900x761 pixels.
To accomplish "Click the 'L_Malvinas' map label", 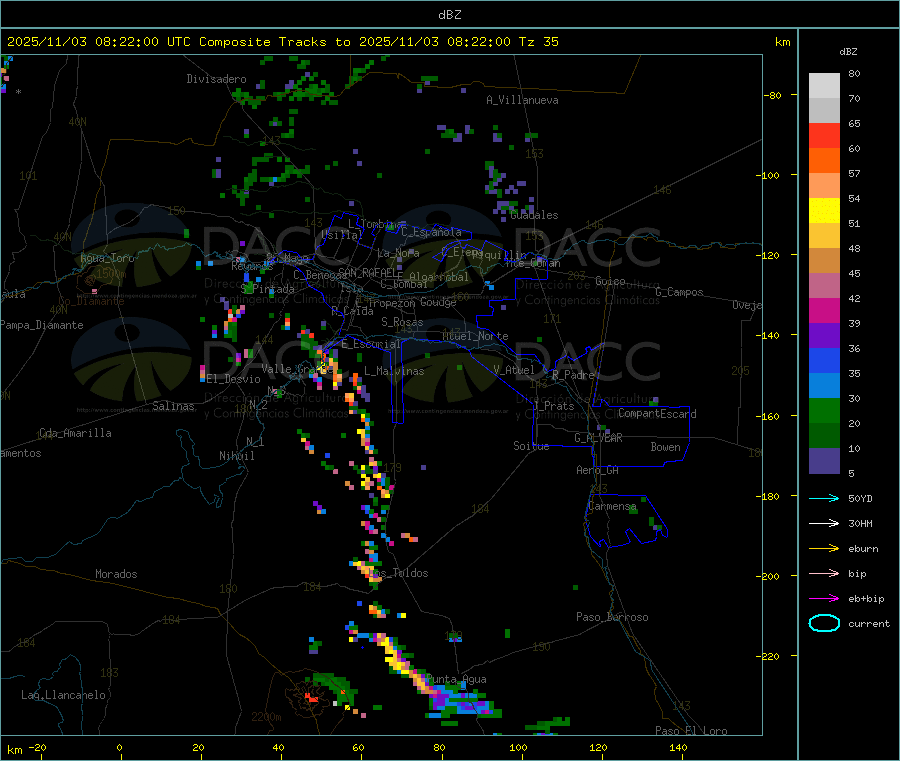I will [x=394, y=371].
